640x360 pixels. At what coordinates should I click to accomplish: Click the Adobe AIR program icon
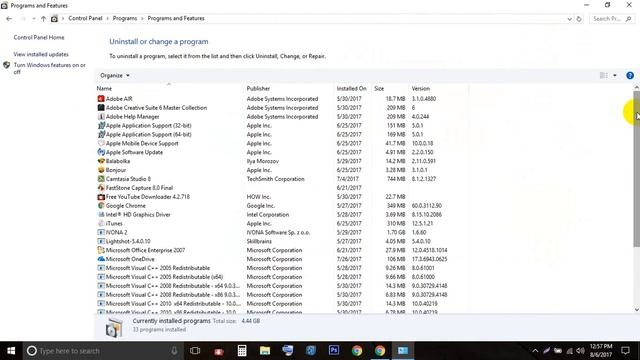click(101, 99)
